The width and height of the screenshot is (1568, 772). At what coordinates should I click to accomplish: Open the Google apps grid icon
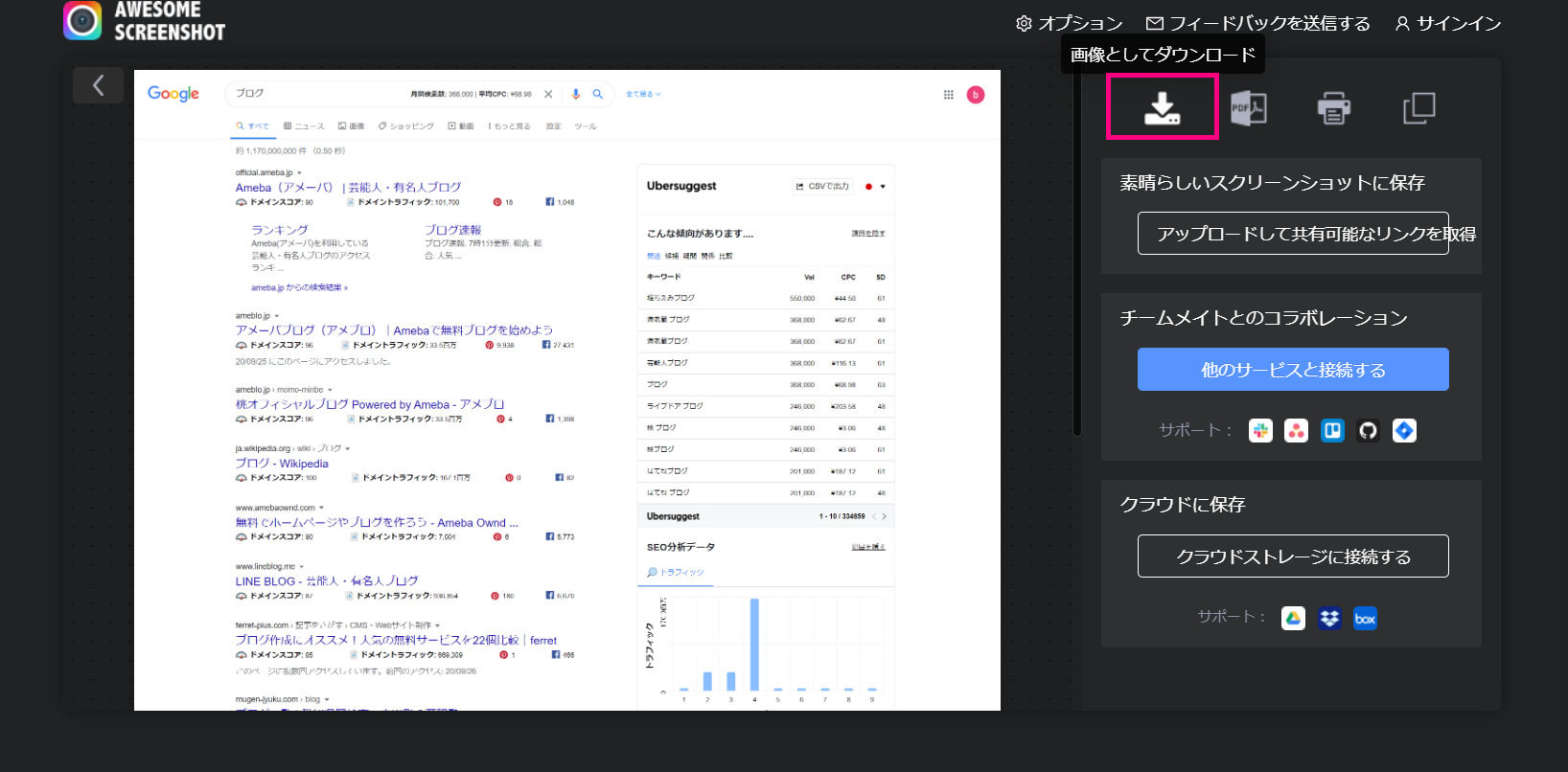(948, 95)
